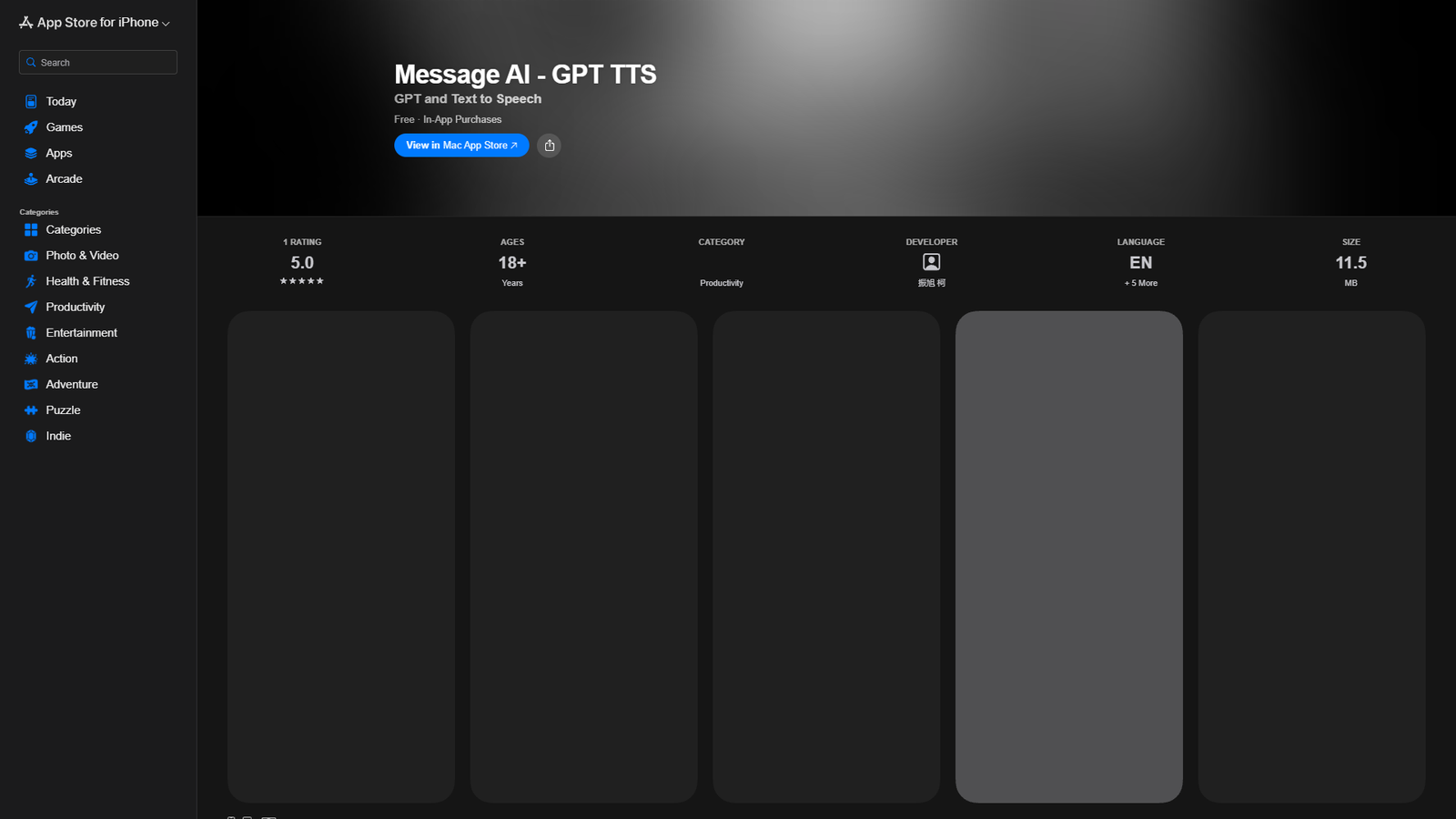Screen dimensions: 1456x819
Task: Click the '1 RATING' label
Action: (302, 242)
